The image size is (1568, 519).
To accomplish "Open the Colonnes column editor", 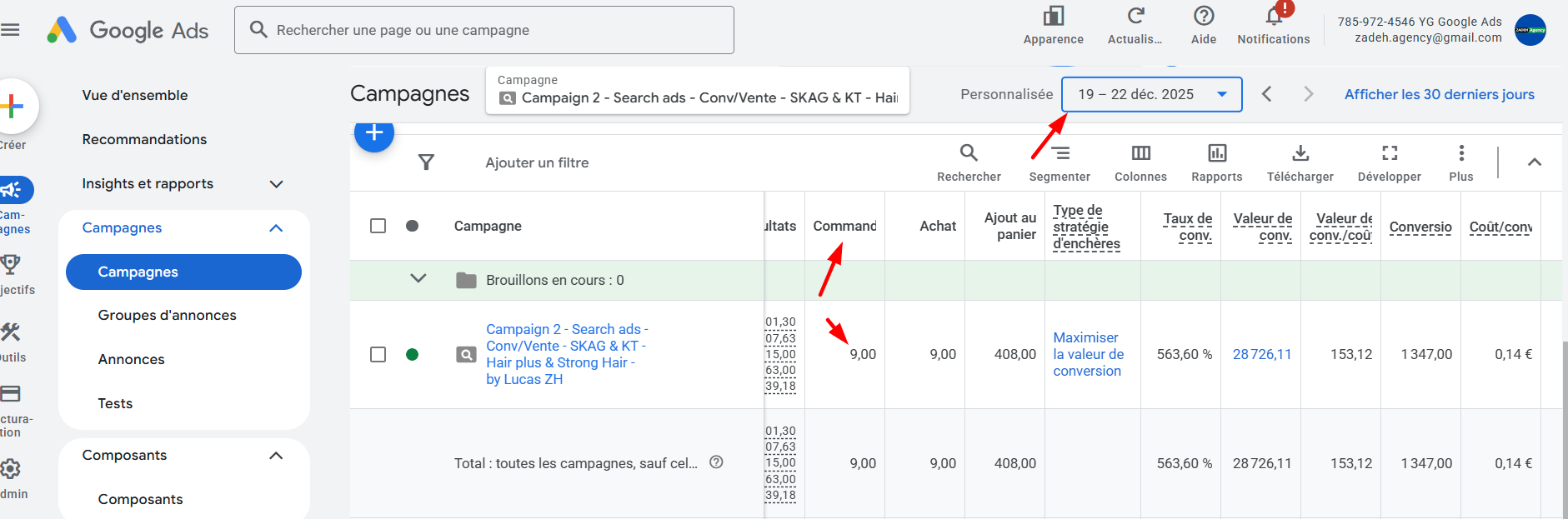I will click(x=1140, y=154).
